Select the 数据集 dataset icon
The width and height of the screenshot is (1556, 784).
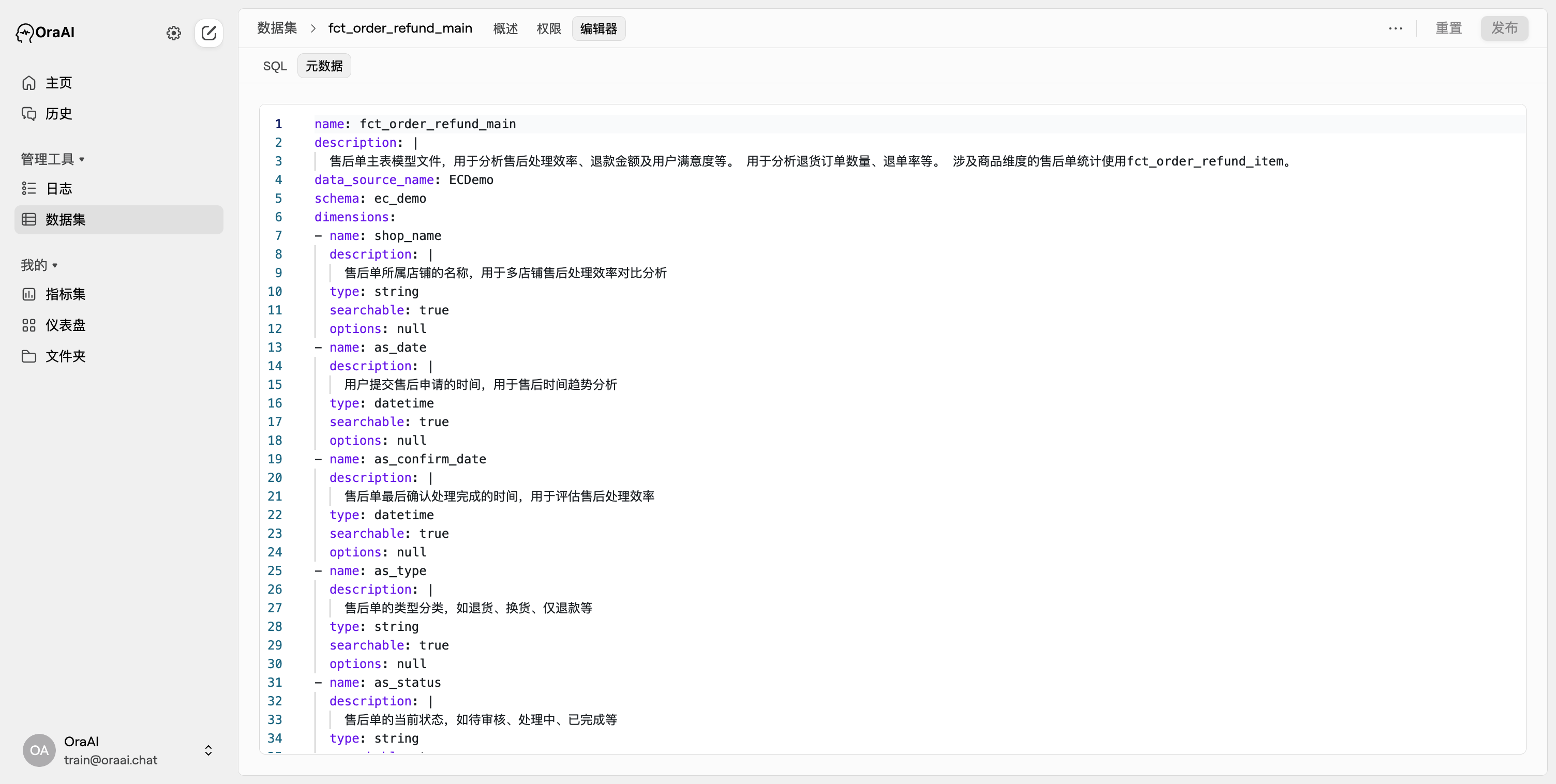(x=28, y=219)
